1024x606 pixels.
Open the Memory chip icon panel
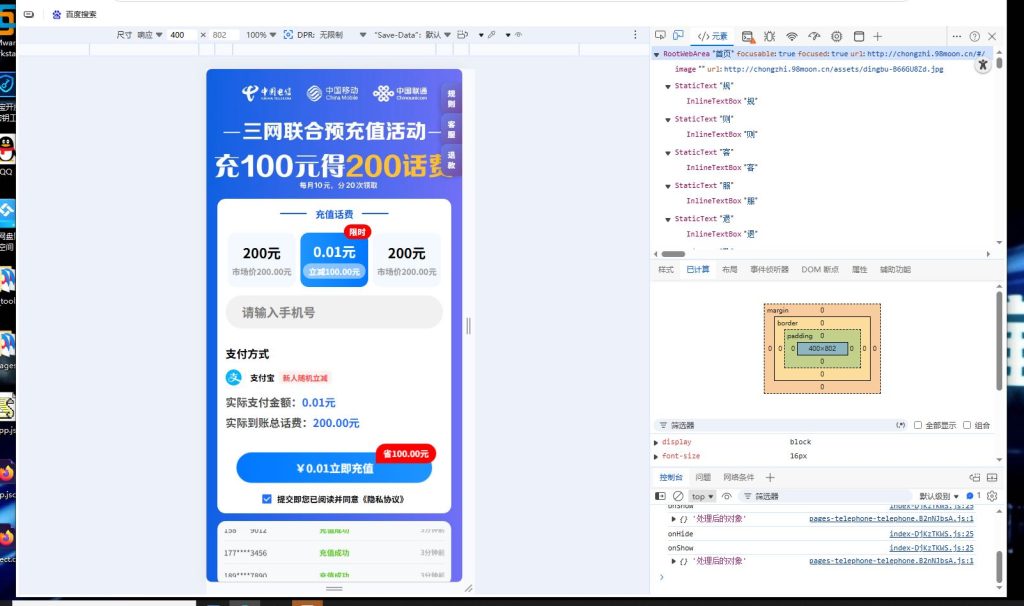pyautogui.click(x=837, y=37)
